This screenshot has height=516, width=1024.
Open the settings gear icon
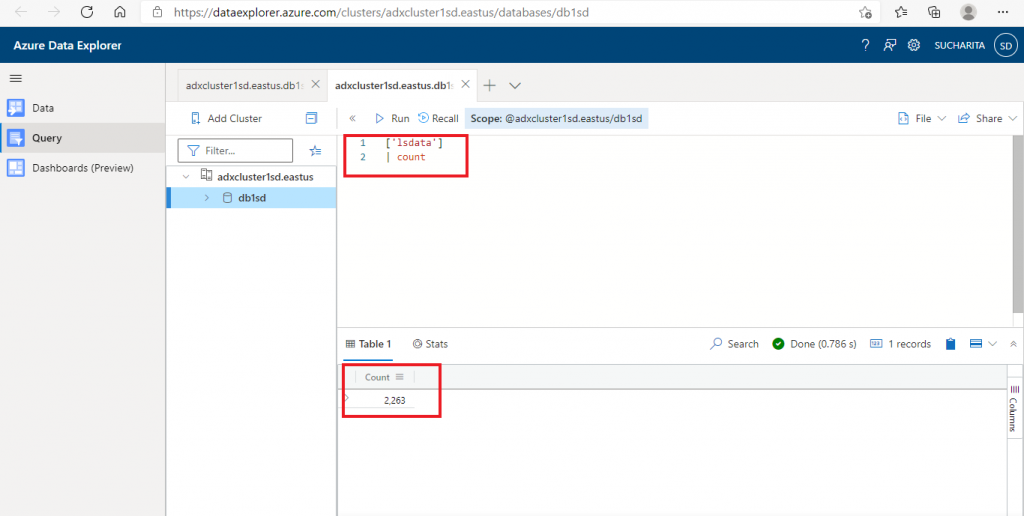click(914, 45)
